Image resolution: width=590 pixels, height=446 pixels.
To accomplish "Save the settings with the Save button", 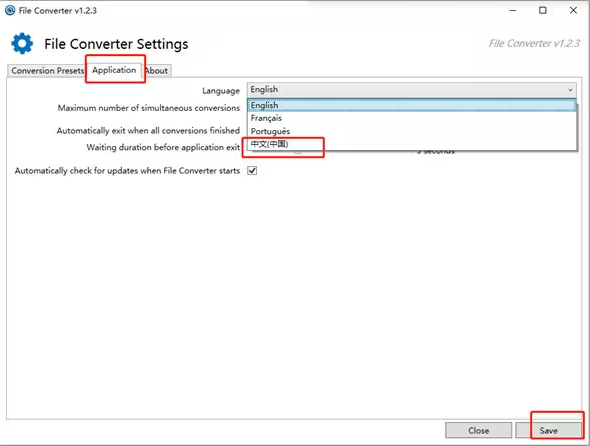I will (x=549, y=430).
